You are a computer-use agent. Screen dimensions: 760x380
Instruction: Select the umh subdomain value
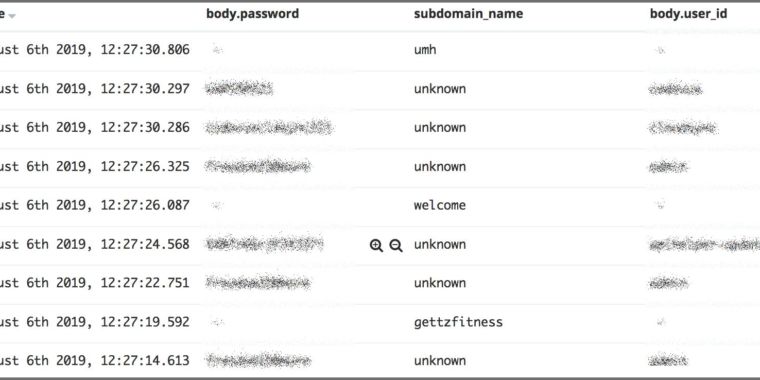425,49
